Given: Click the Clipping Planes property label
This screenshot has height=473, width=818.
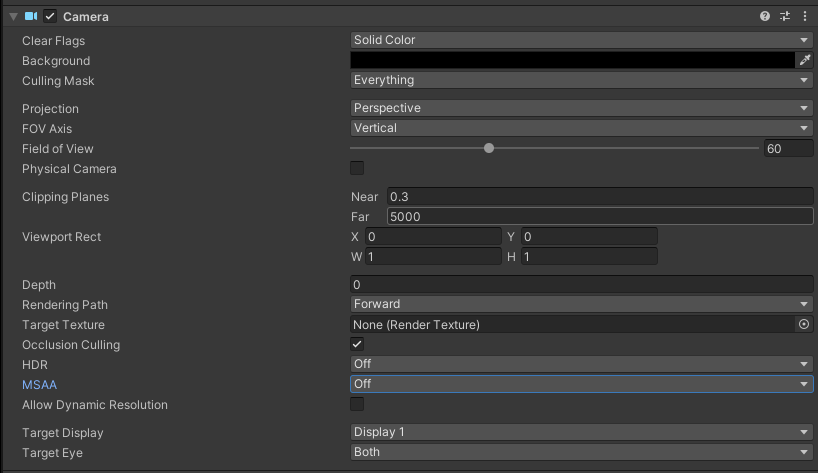Looking at the screenshot, I should (65, 197).
